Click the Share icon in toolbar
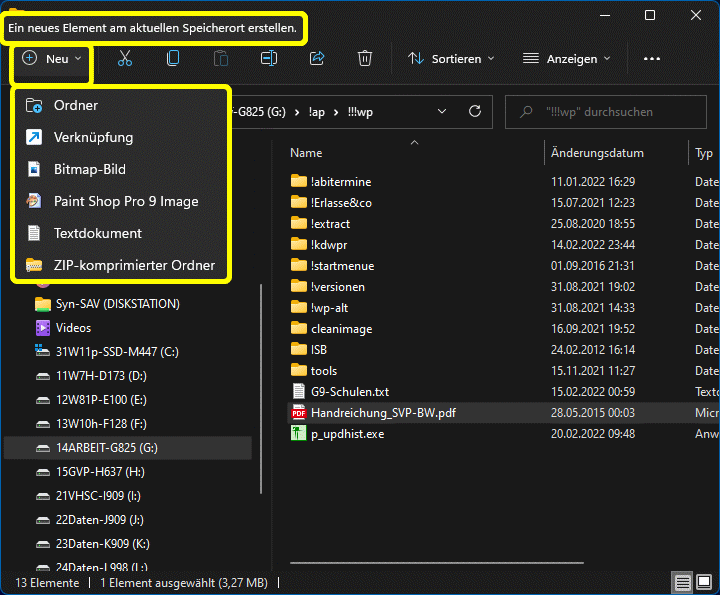This screenshot has width=720, height=595. point(317,59)
